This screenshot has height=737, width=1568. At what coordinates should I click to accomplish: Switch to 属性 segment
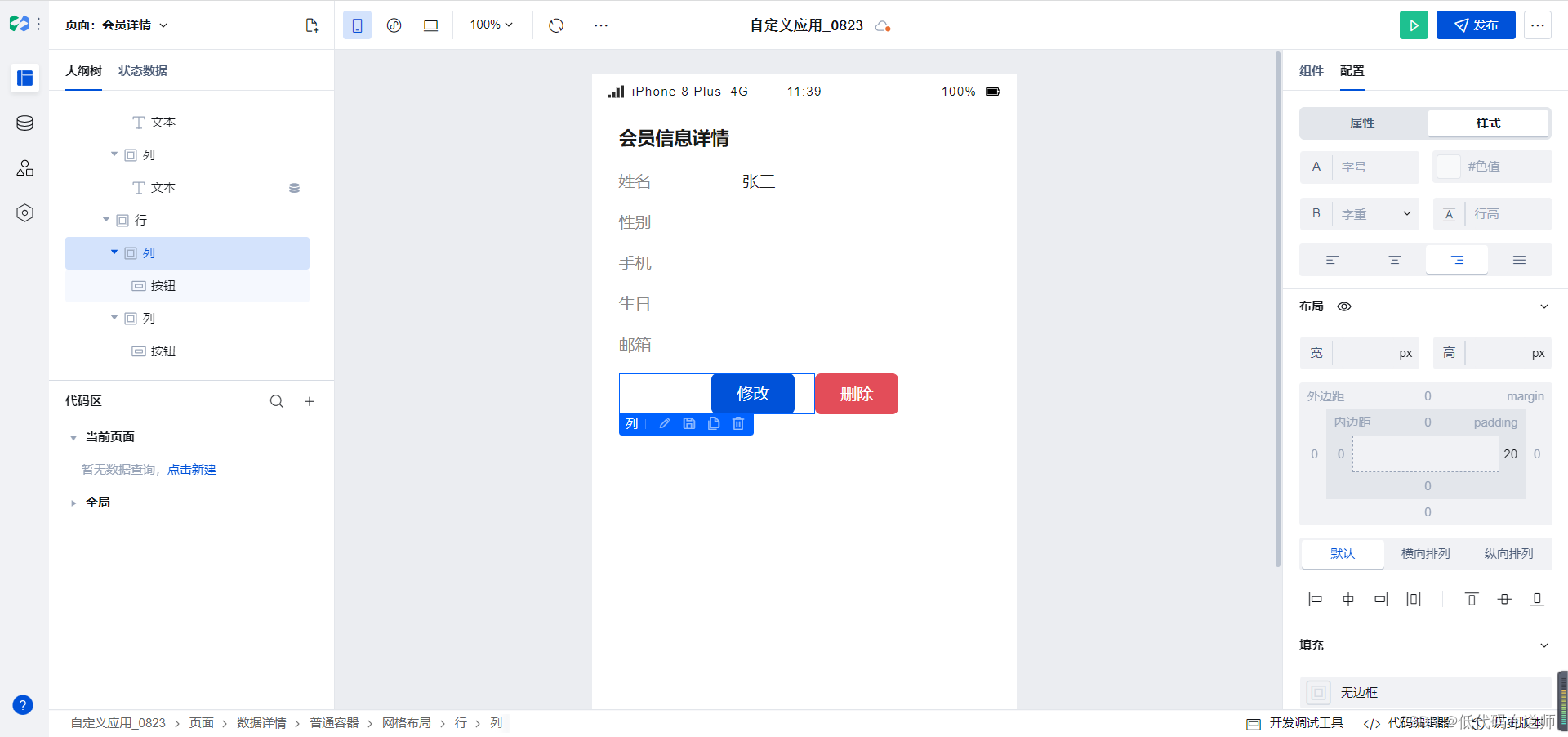click(1362, 123)
